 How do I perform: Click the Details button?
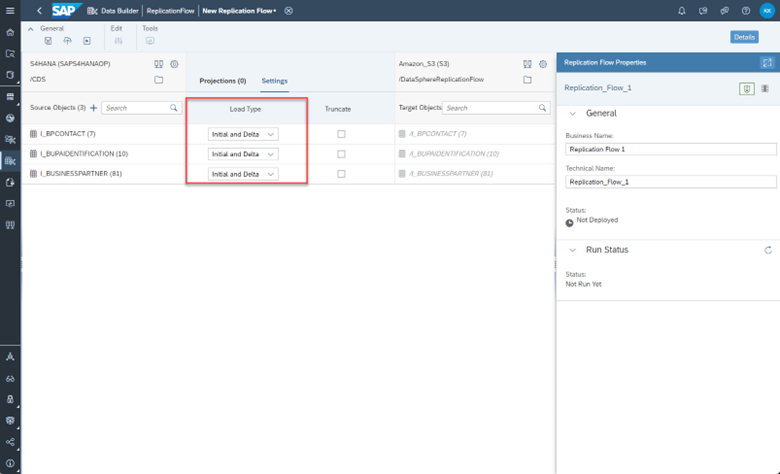(744, 37)
